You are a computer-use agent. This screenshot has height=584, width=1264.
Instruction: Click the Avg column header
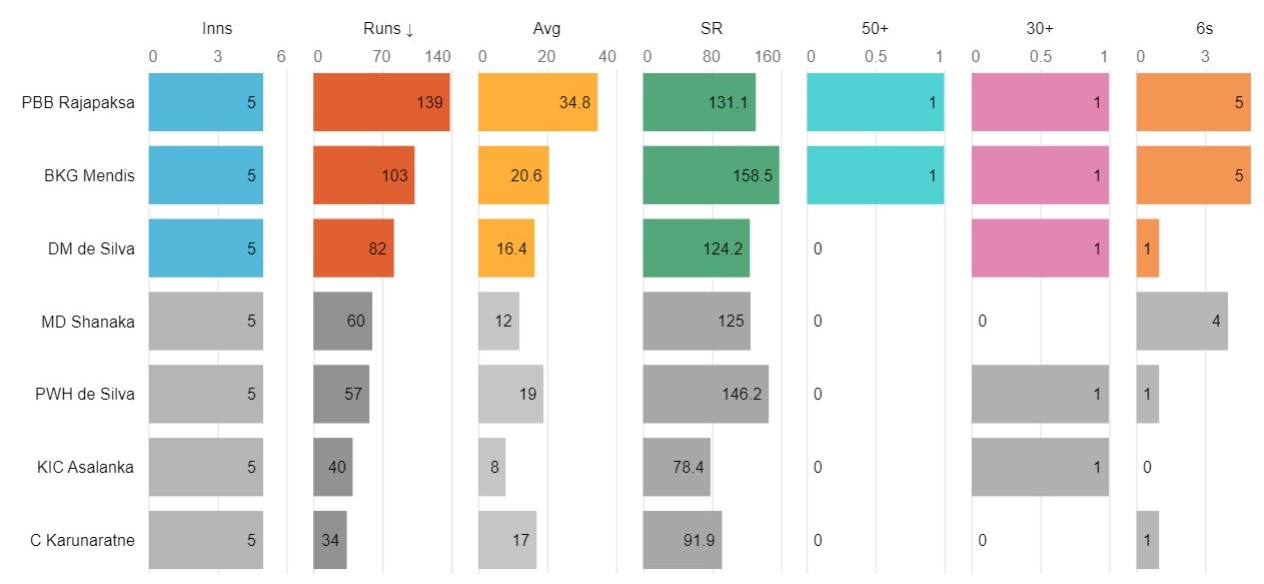click(x=547, y=30)
